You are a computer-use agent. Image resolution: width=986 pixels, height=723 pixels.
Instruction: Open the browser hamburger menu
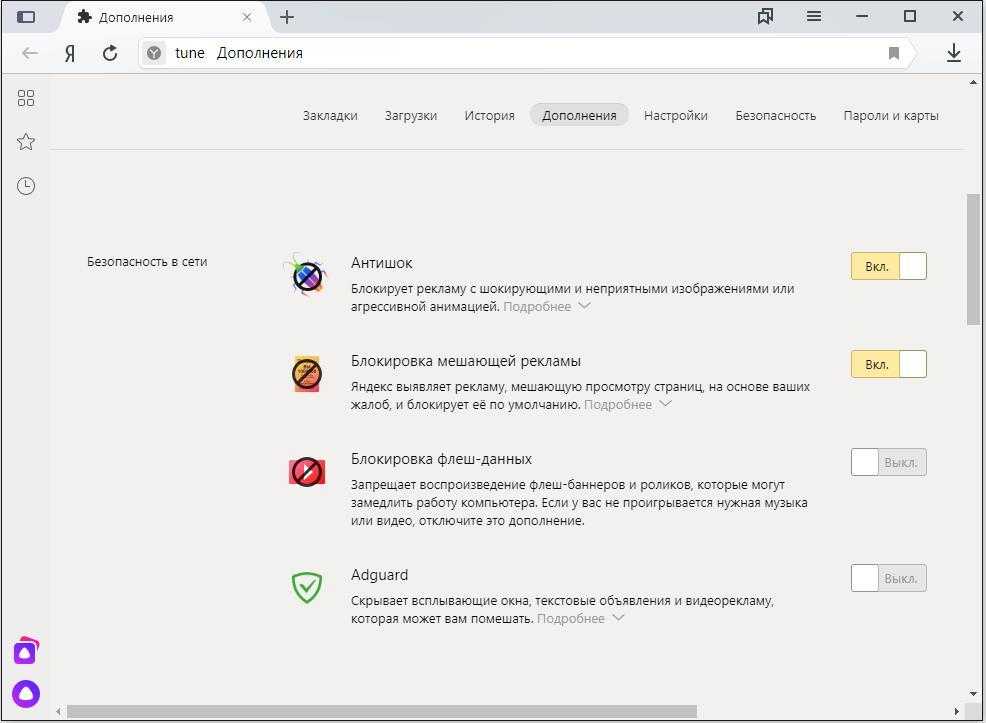click(814, 17)
